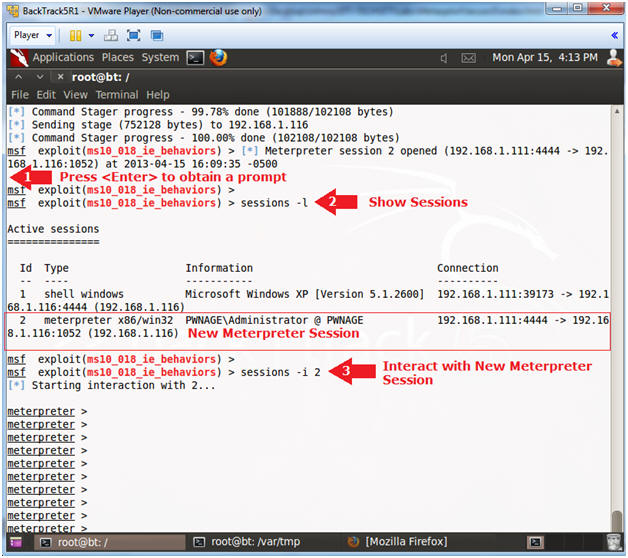Launch terminal from top panel icon

pos(195,58)
